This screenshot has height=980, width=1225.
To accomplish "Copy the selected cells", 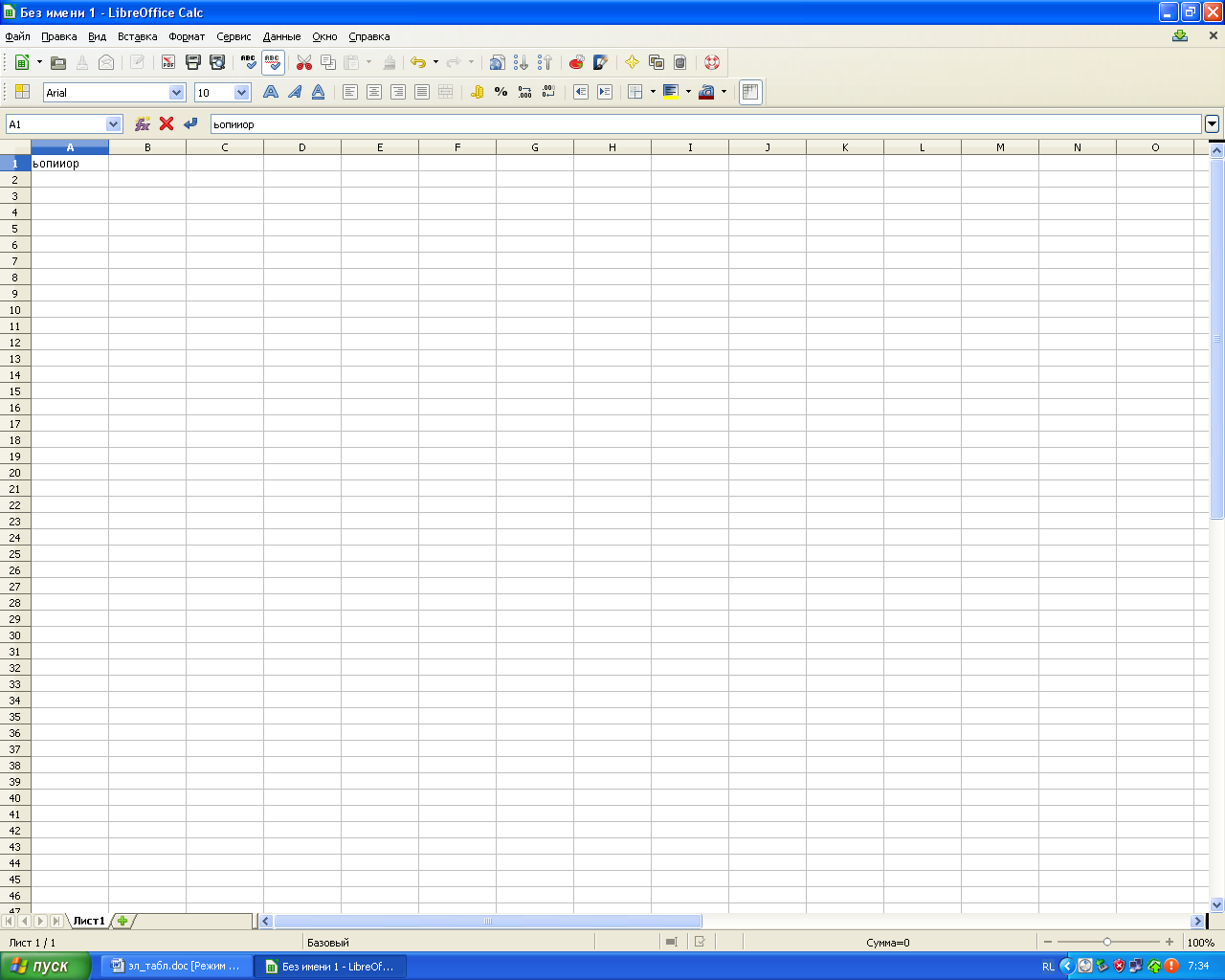I will tap(328, 62).
